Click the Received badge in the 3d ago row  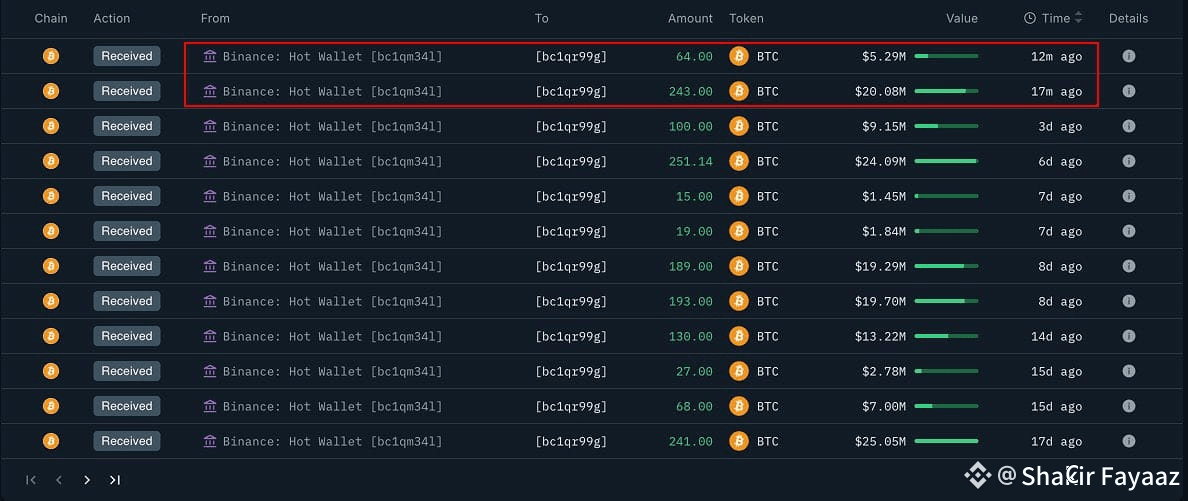pyautogui.click(x=127, y=126)
